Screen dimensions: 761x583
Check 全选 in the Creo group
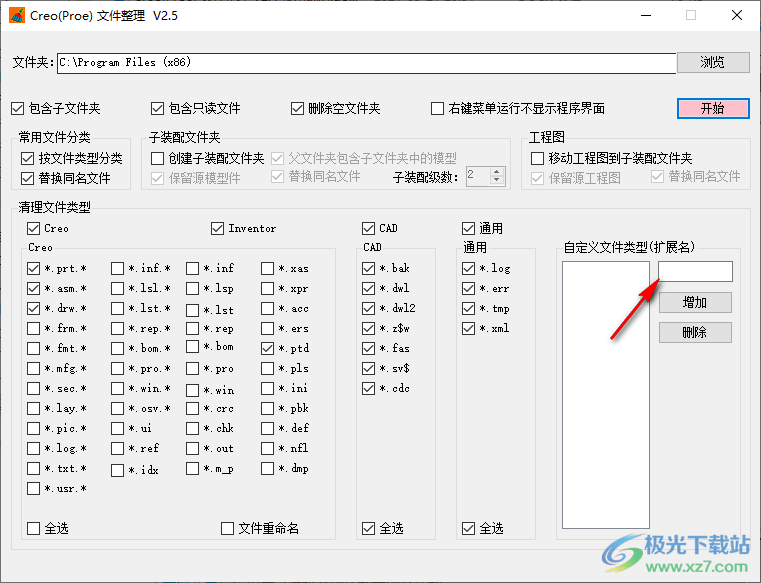pyautogui.click(x=33, y=528)
